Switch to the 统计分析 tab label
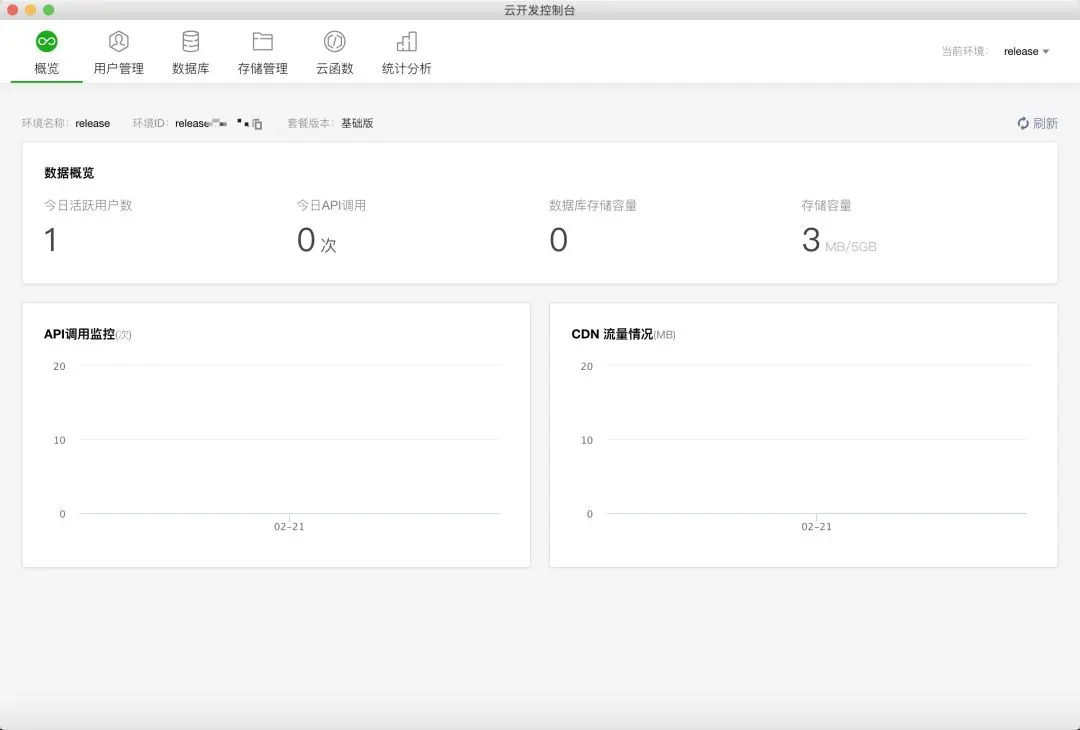The image size is (1080, 730). [406, 68]
